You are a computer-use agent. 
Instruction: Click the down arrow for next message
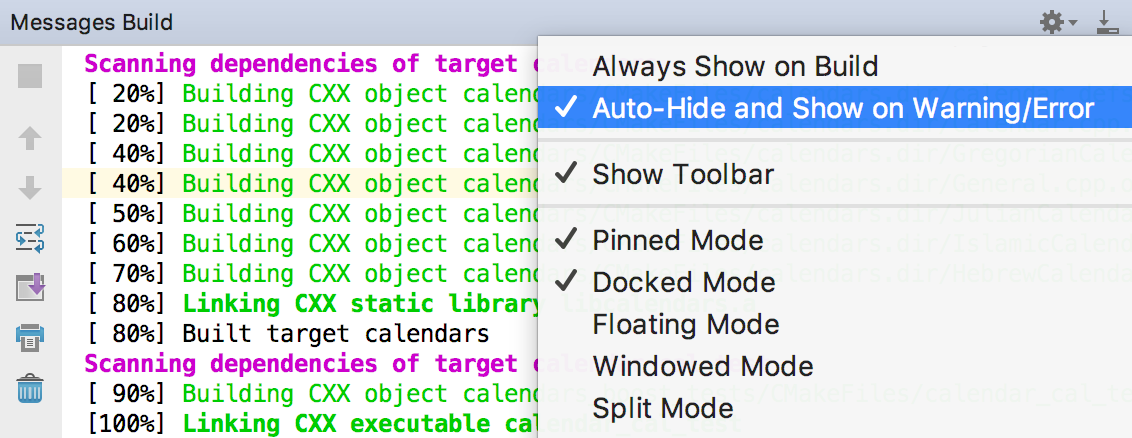[x=31, y=188]
